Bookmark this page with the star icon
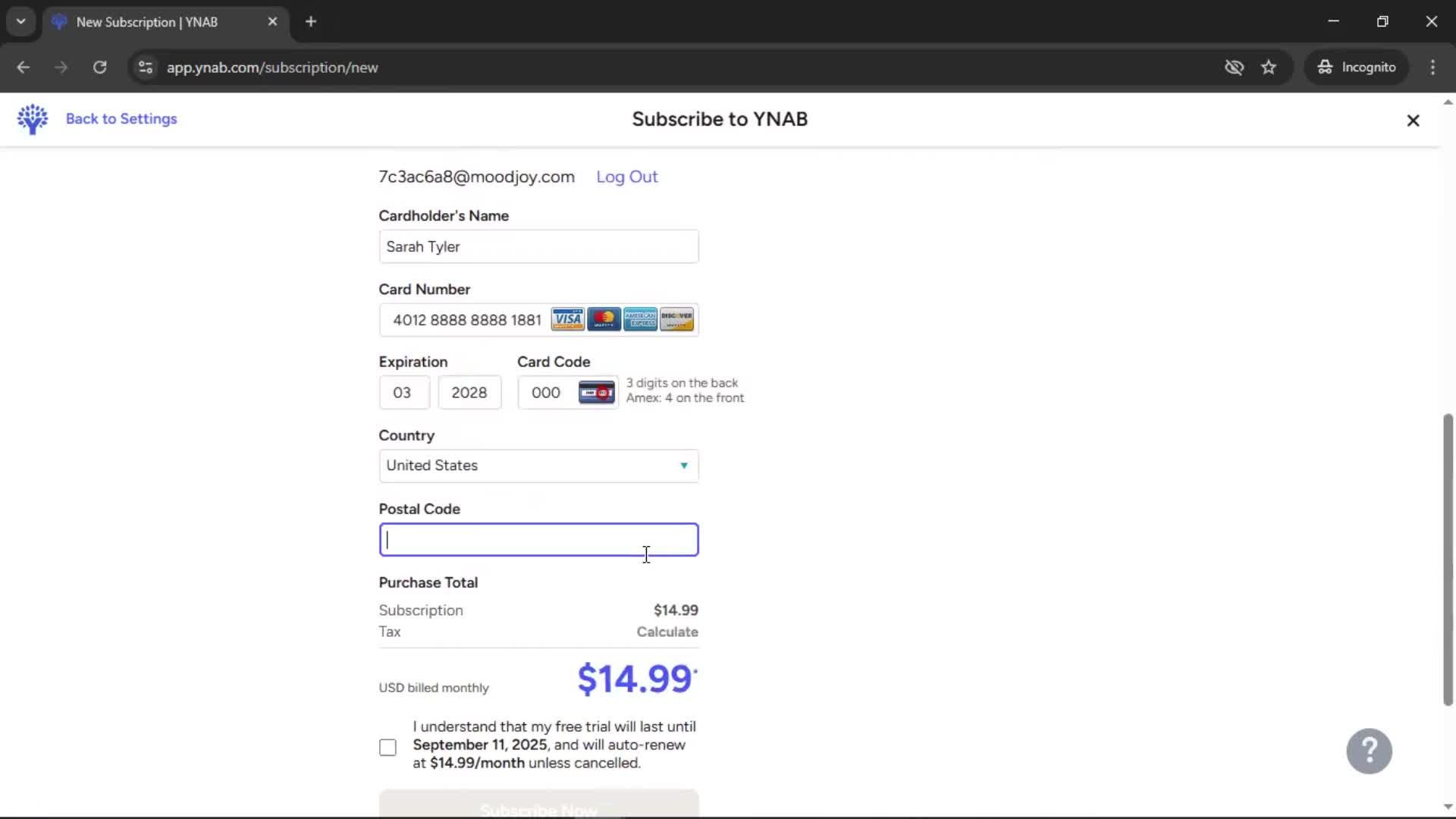This screenshot has height=819, width=1456. coord(1269,67)
